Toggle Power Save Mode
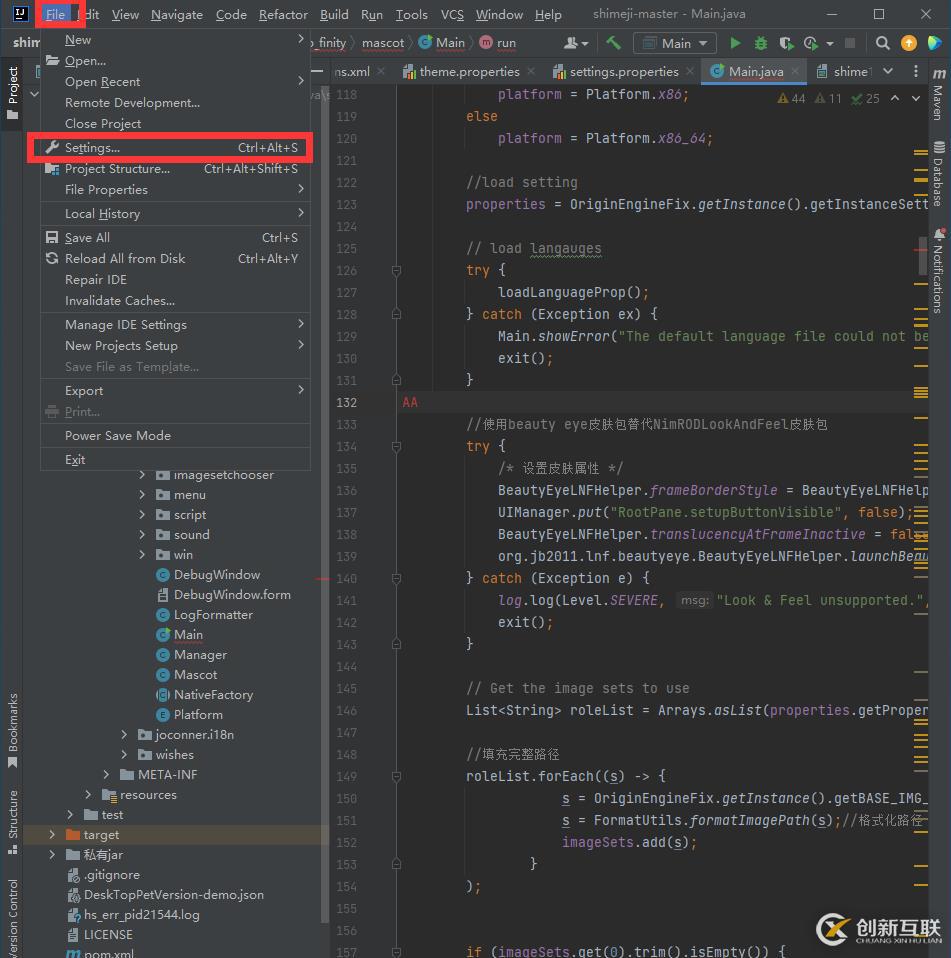This screenshot has height=958, width=951. pyautogui.click(x=118, y=436)
